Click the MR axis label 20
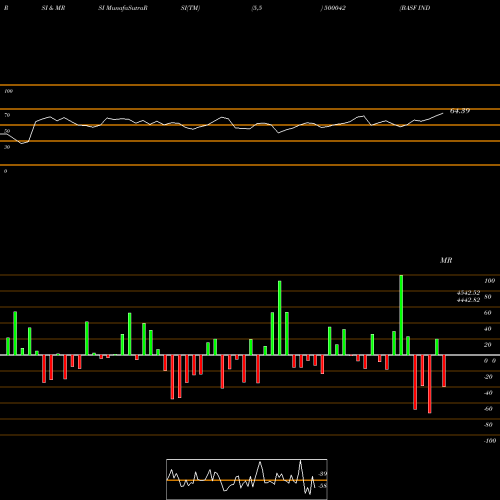500x500 pixels. pyautogui.click(x=488, y=345)
